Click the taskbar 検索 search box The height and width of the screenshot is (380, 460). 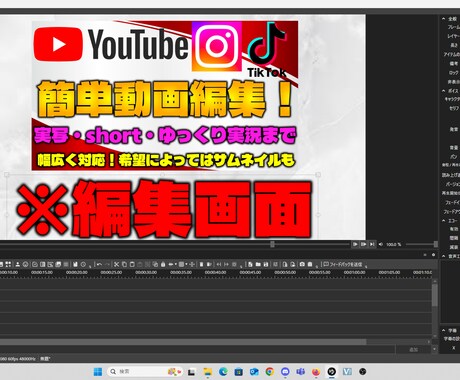(x=144, y=372)
